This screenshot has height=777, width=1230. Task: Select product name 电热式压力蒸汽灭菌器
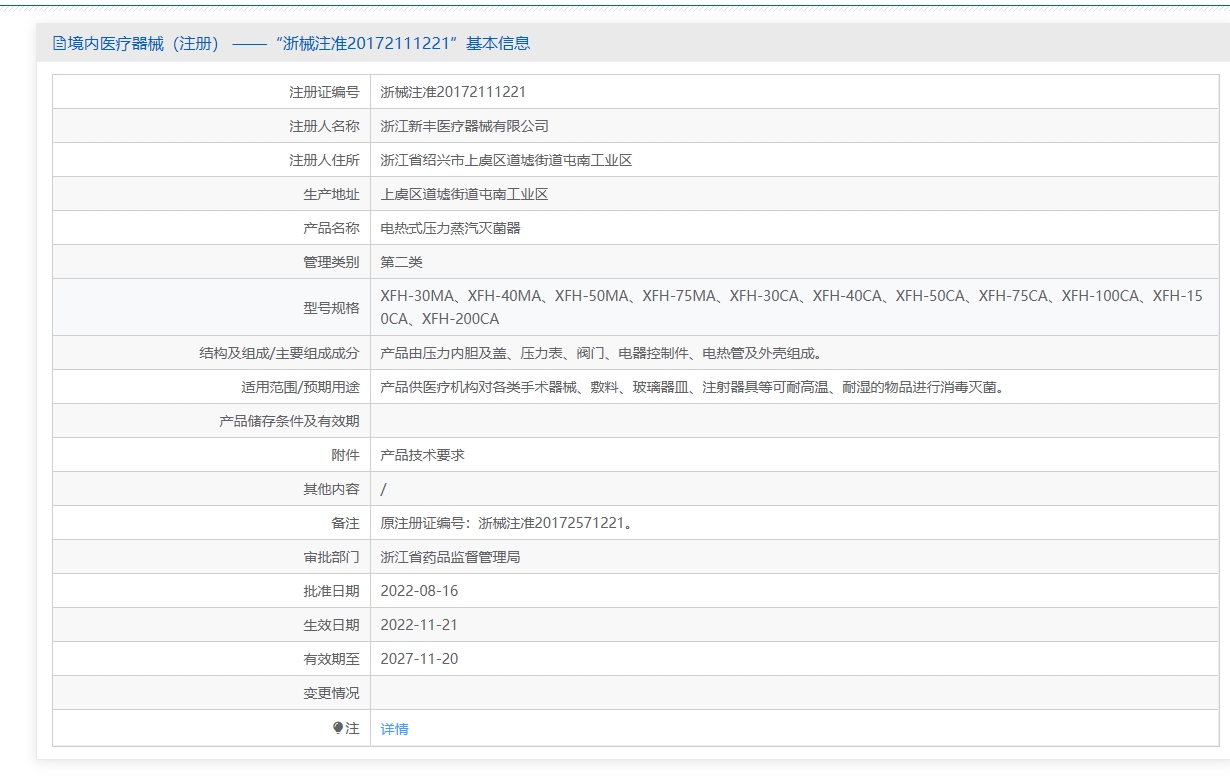[x=450, y=228]
